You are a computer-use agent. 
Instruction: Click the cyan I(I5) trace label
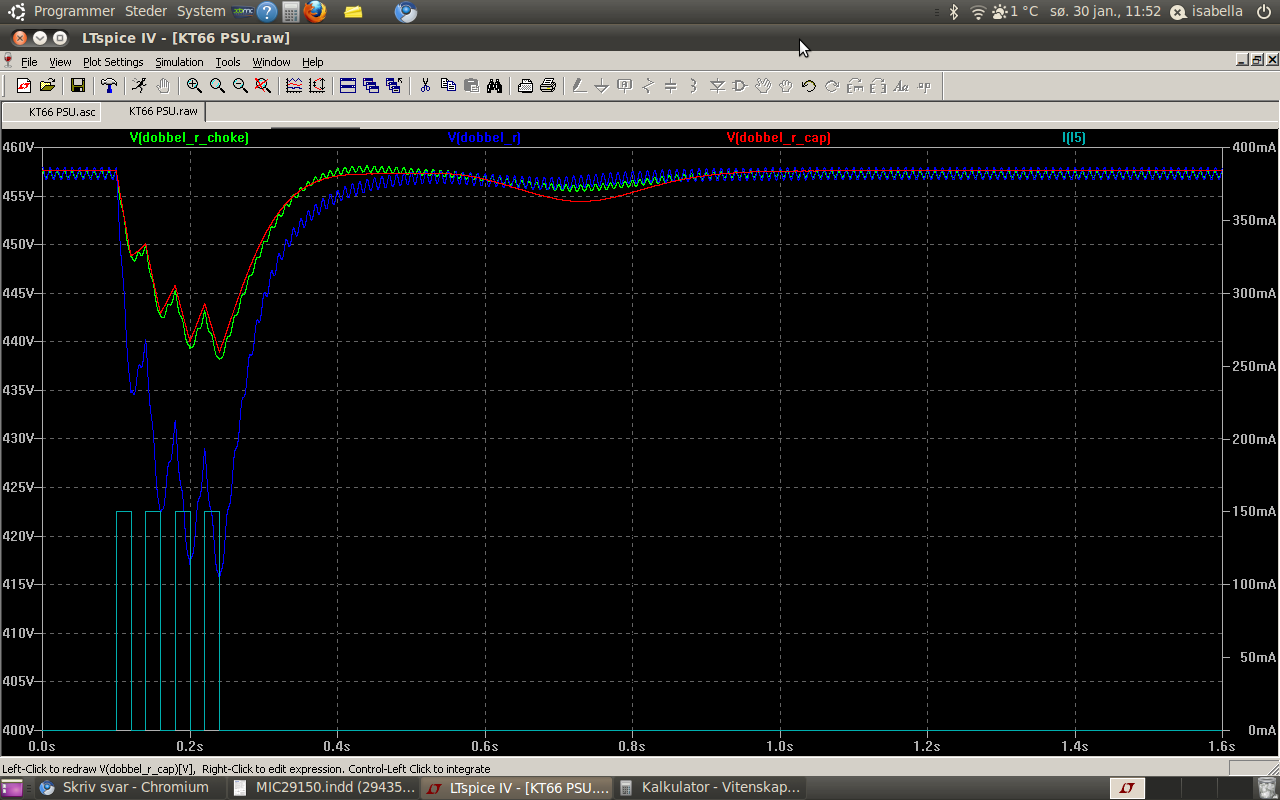pyautogui.click(x=1073, y=138)
